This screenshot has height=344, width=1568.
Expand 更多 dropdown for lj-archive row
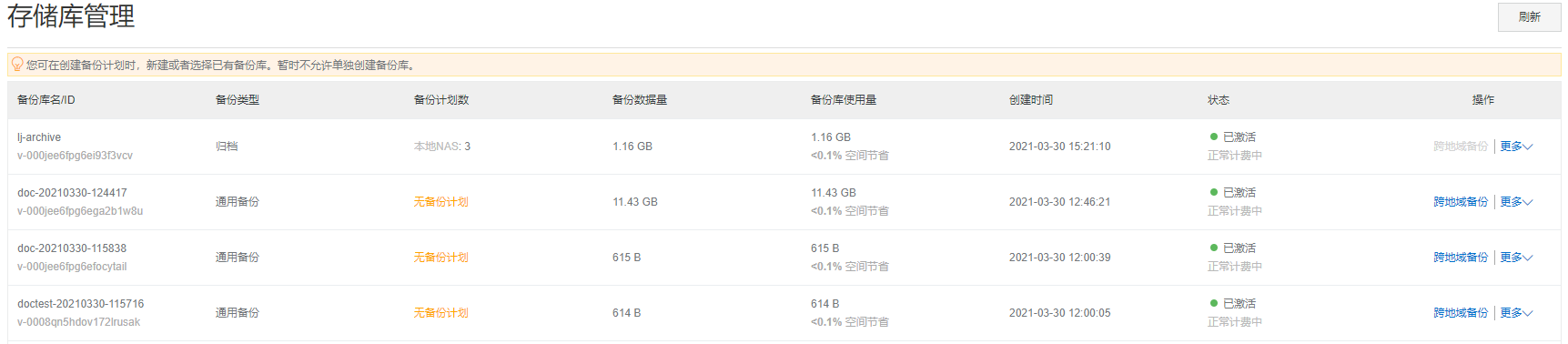tap(1516, 147)
